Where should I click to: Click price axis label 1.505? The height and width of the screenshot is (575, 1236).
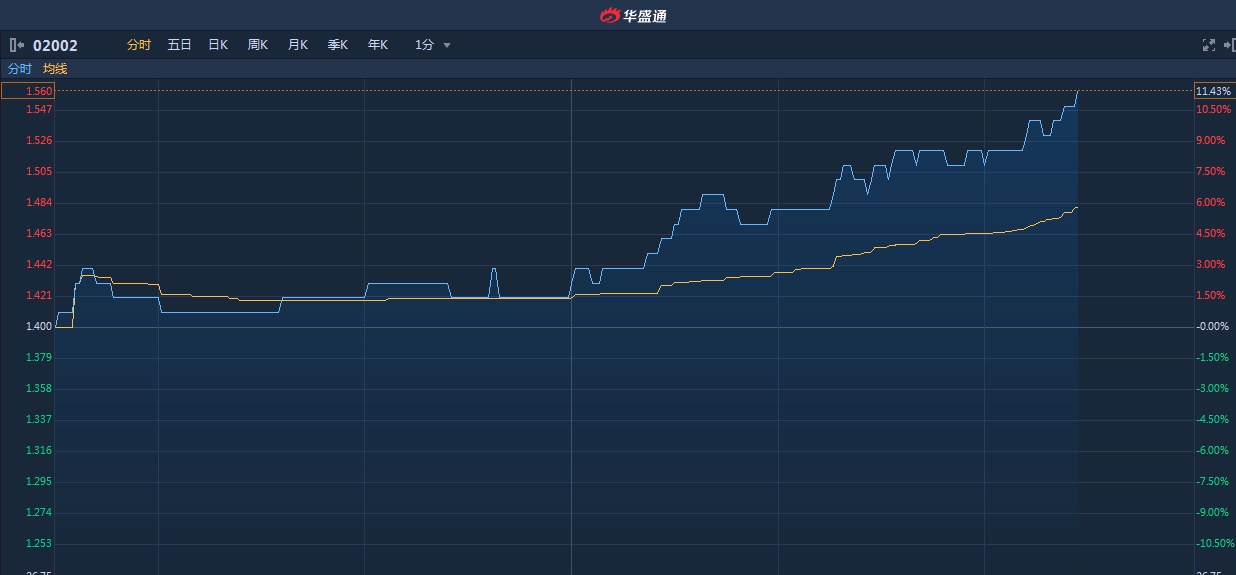tap(39, 171)
